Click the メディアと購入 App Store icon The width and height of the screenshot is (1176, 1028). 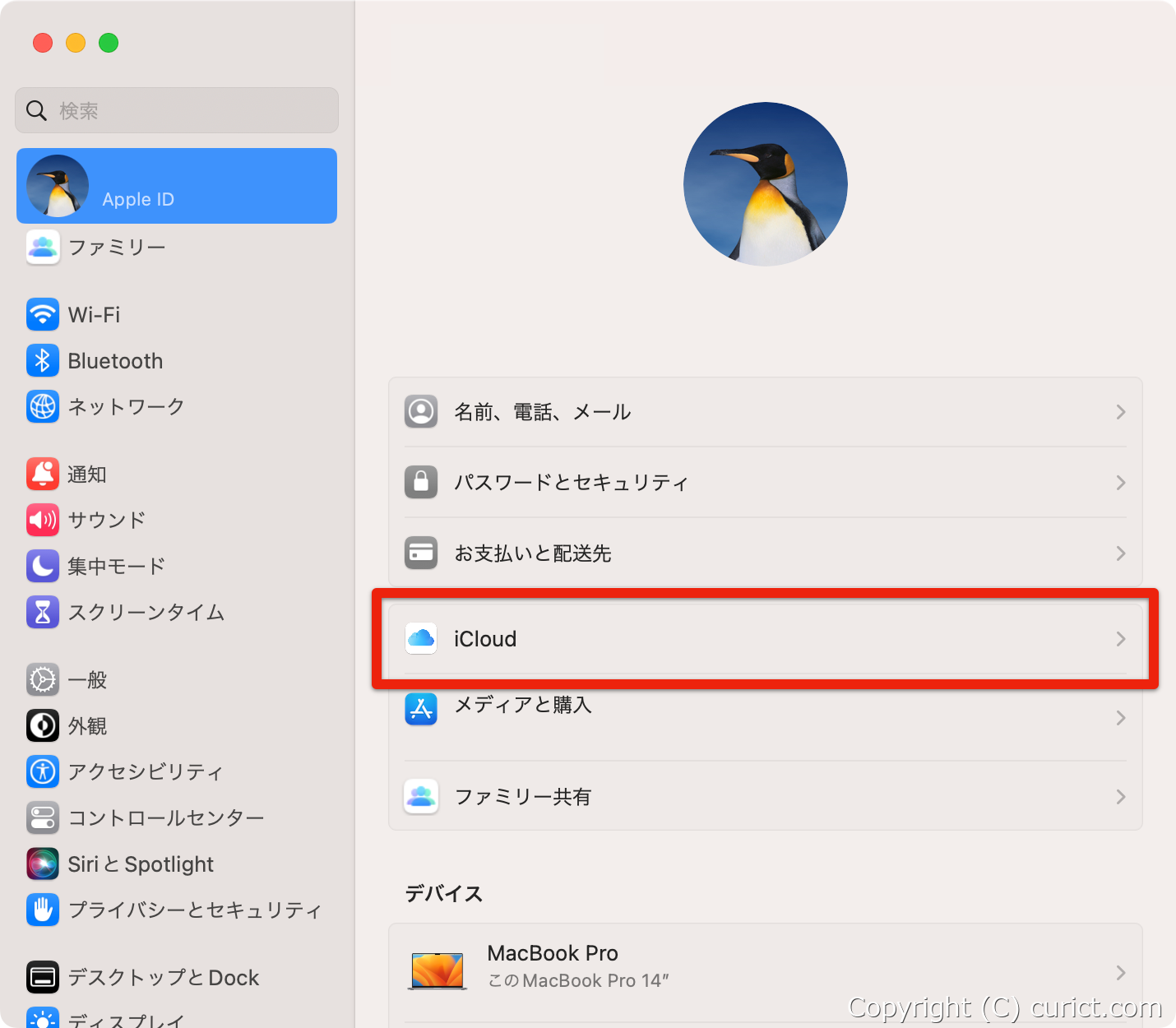pos(421,708)
